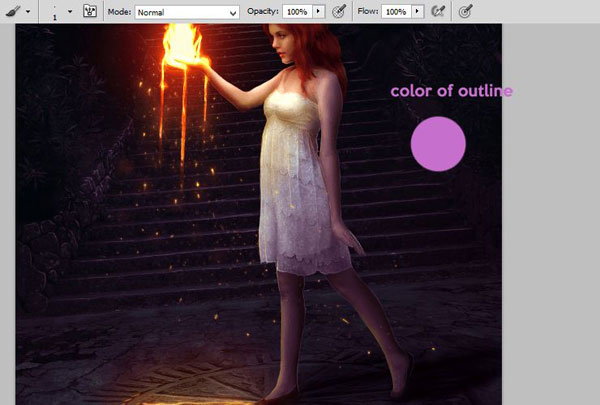600x405 pixels.
Task: Toggle pressure for opacity icon
Action: [x=339, y=11]
